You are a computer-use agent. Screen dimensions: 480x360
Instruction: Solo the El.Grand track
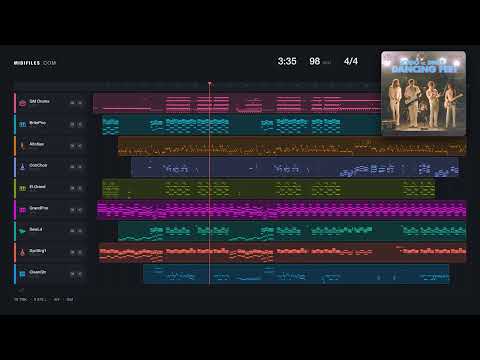click(x=80, y=188)
